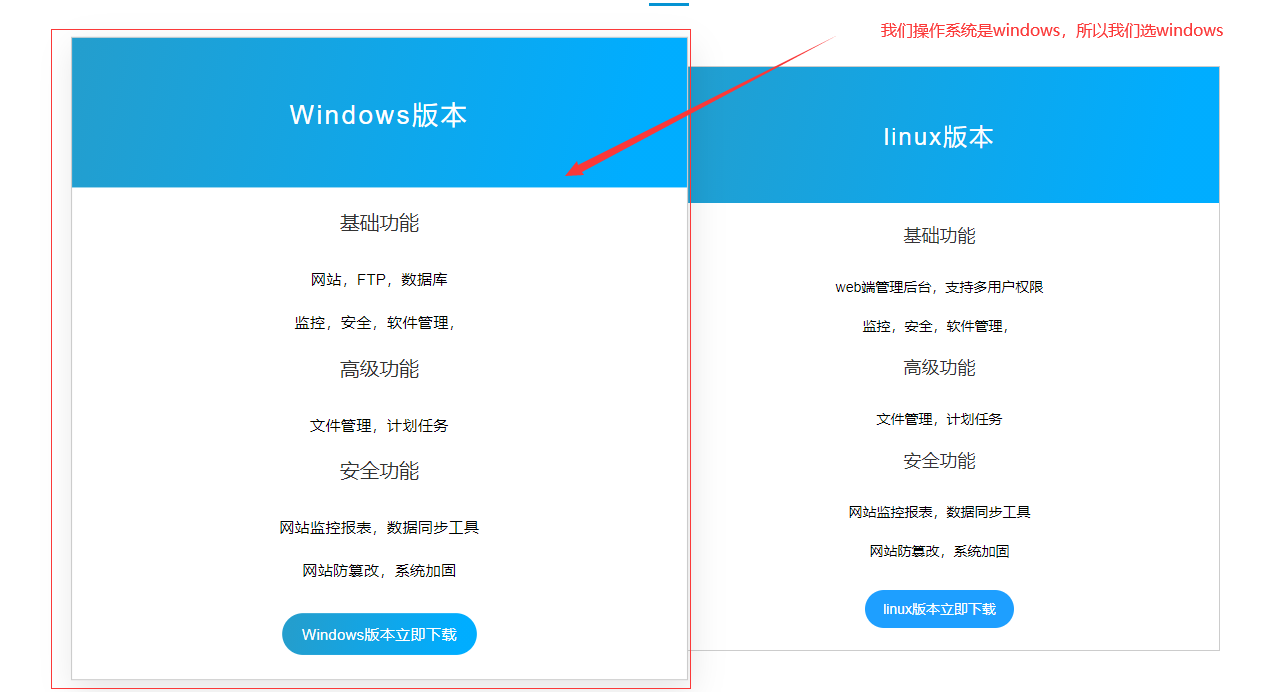Click 安全功能 heading in the linux card

939,461
